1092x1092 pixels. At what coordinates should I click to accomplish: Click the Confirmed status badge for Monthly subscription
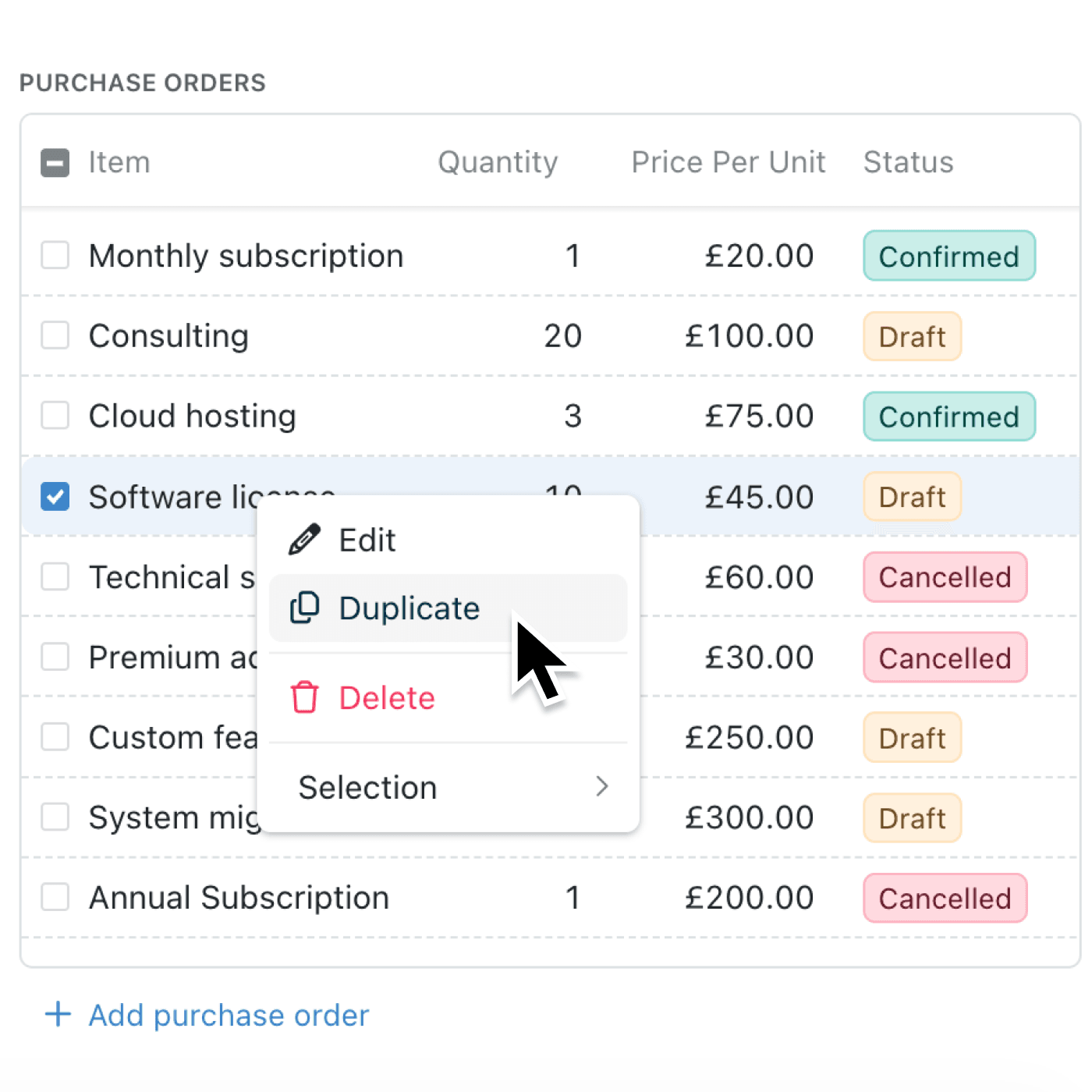(948, 256)
